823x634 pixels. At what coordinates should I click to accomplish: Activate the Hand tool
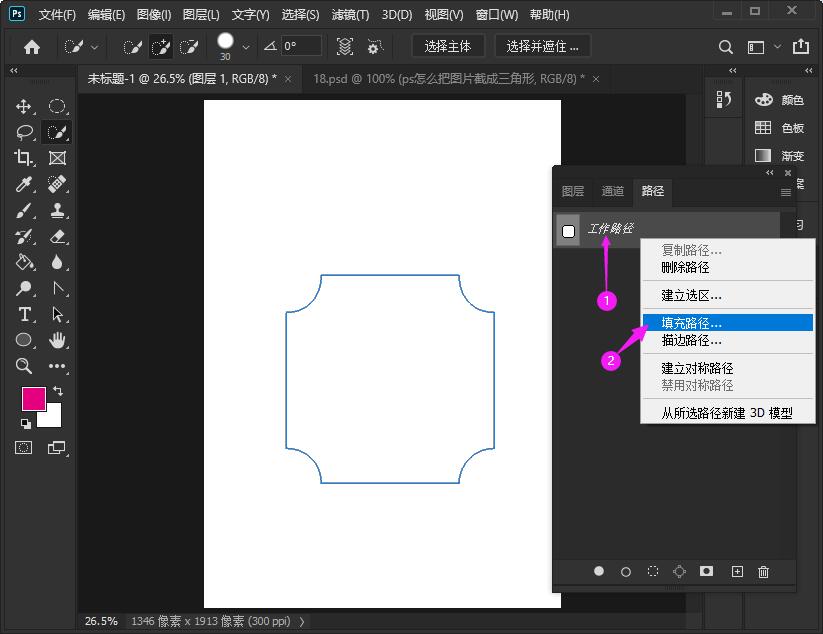(x=58, y=340)
